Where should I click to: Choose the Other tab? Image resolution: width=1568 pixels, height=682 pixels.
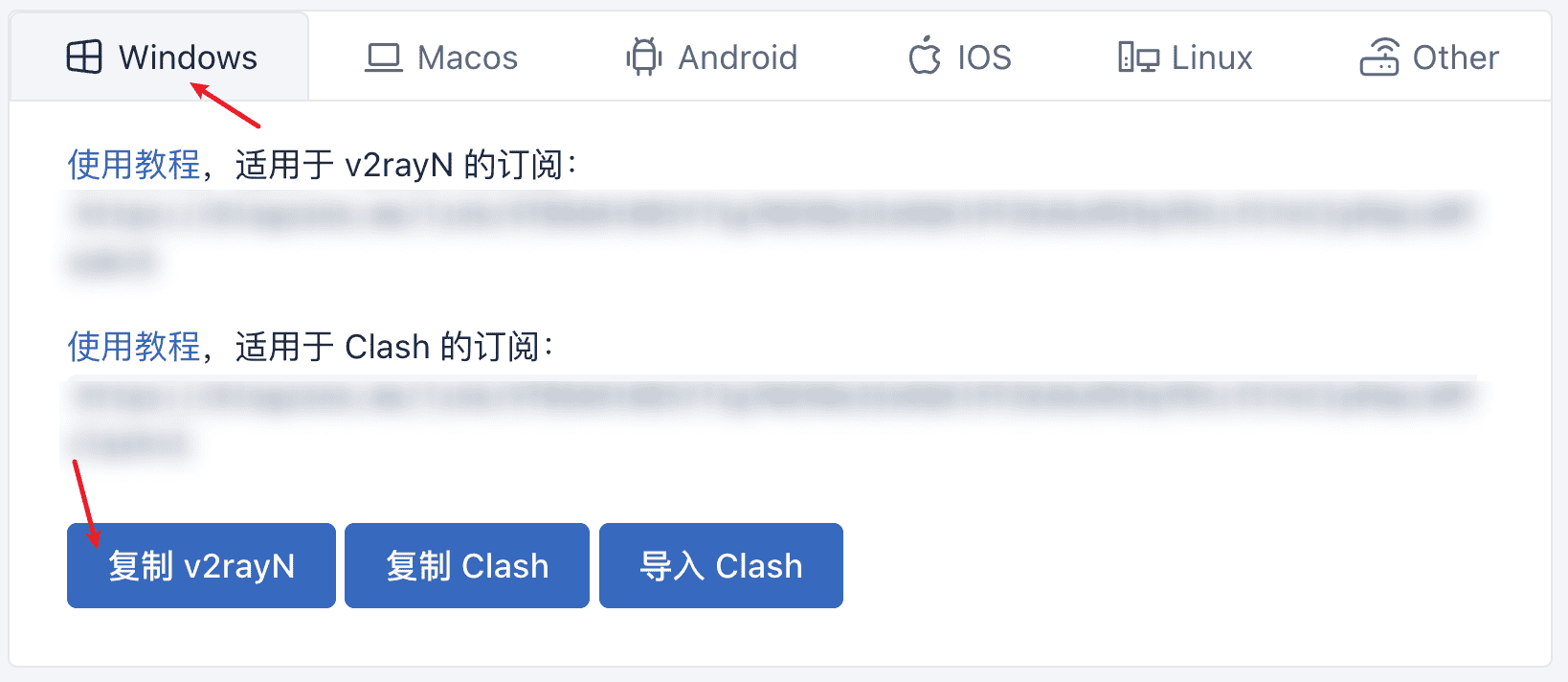1429,57
